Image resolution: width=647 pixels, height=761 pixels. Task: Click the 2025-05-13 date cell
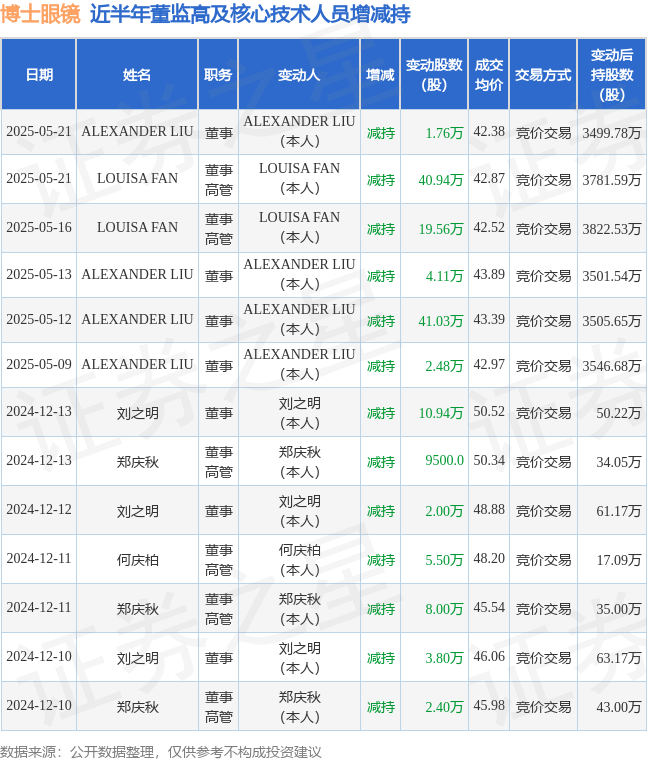[39, 274]
